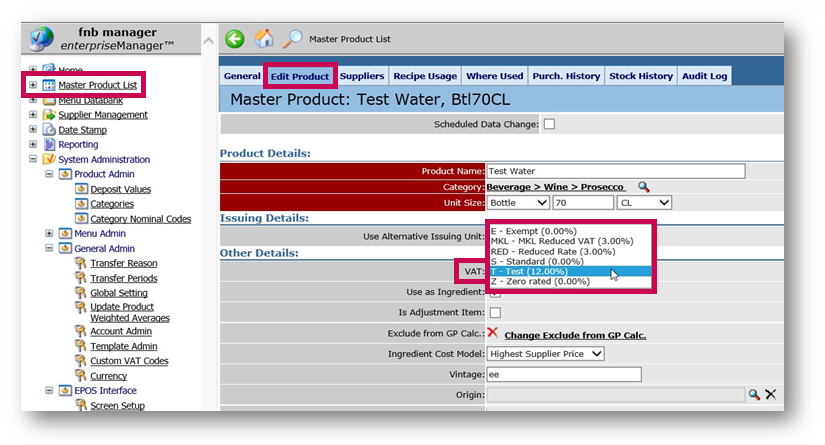Click the unit size value field 70
The image size is (825, 445).
click(583, 203)
